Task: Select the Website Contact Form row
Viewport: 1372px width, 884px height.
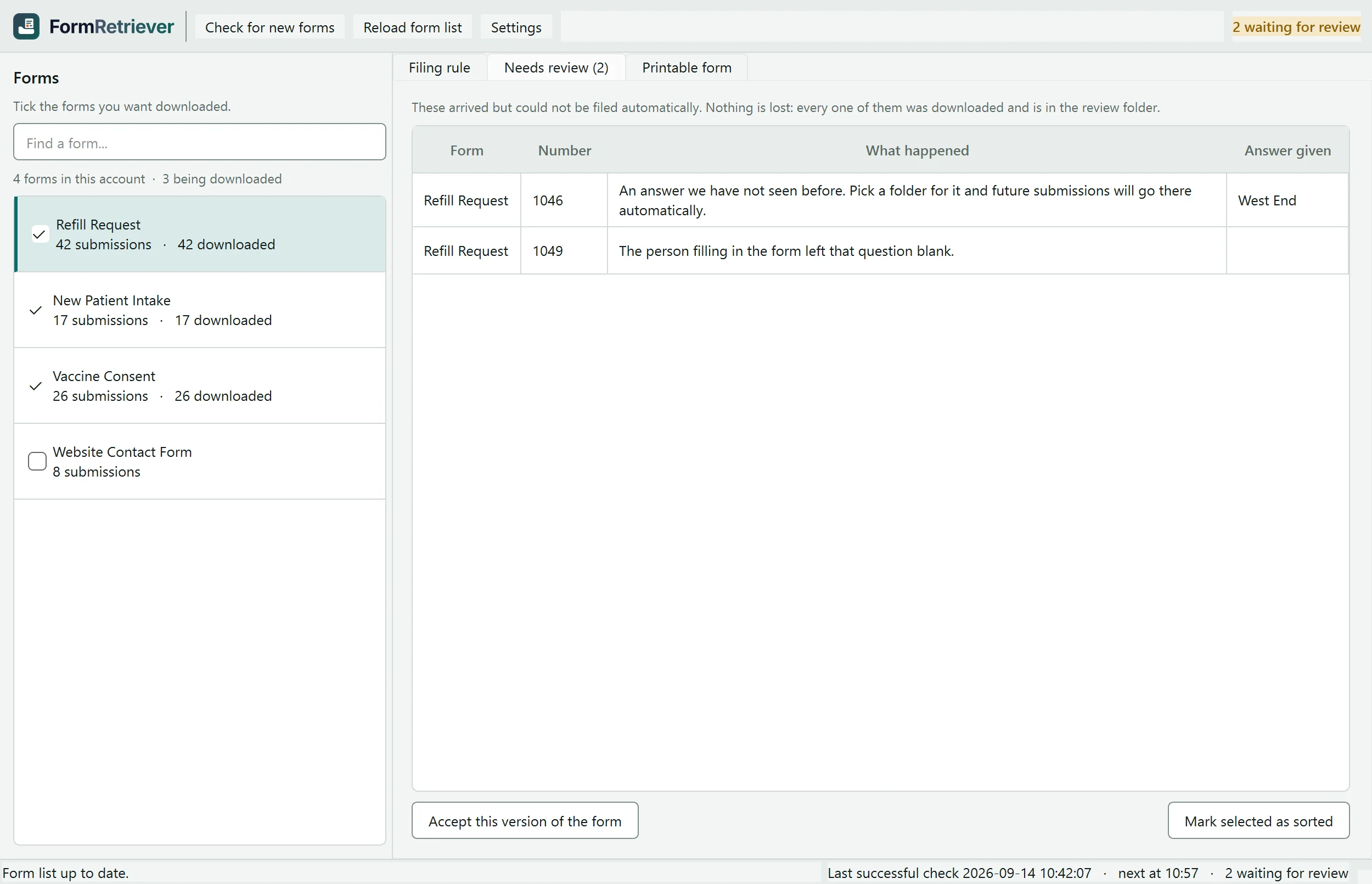Action: pyautogui.click(x=200, y=462)
